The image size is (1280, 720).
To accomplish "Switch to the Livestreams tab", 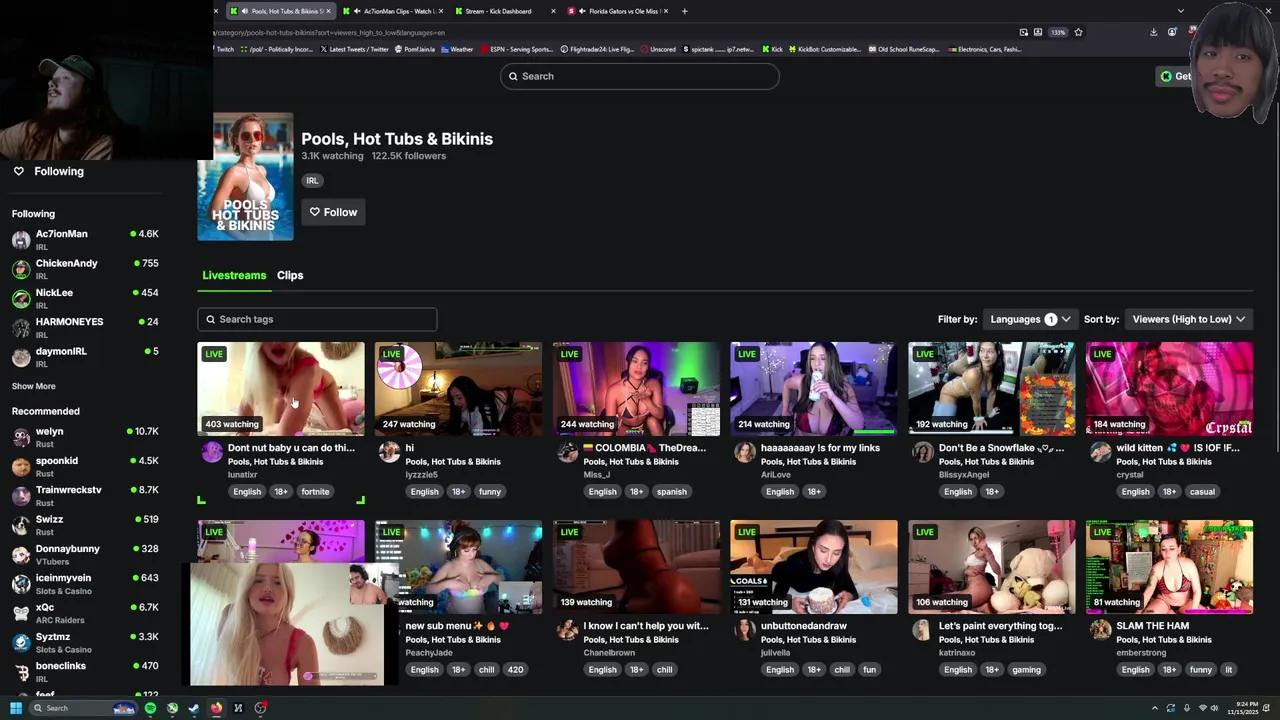I will [x=234, y=275].
